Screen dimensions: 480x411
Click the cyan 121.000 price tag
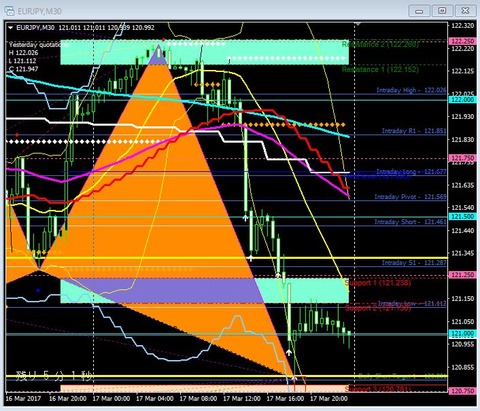[x=463, y=333]
